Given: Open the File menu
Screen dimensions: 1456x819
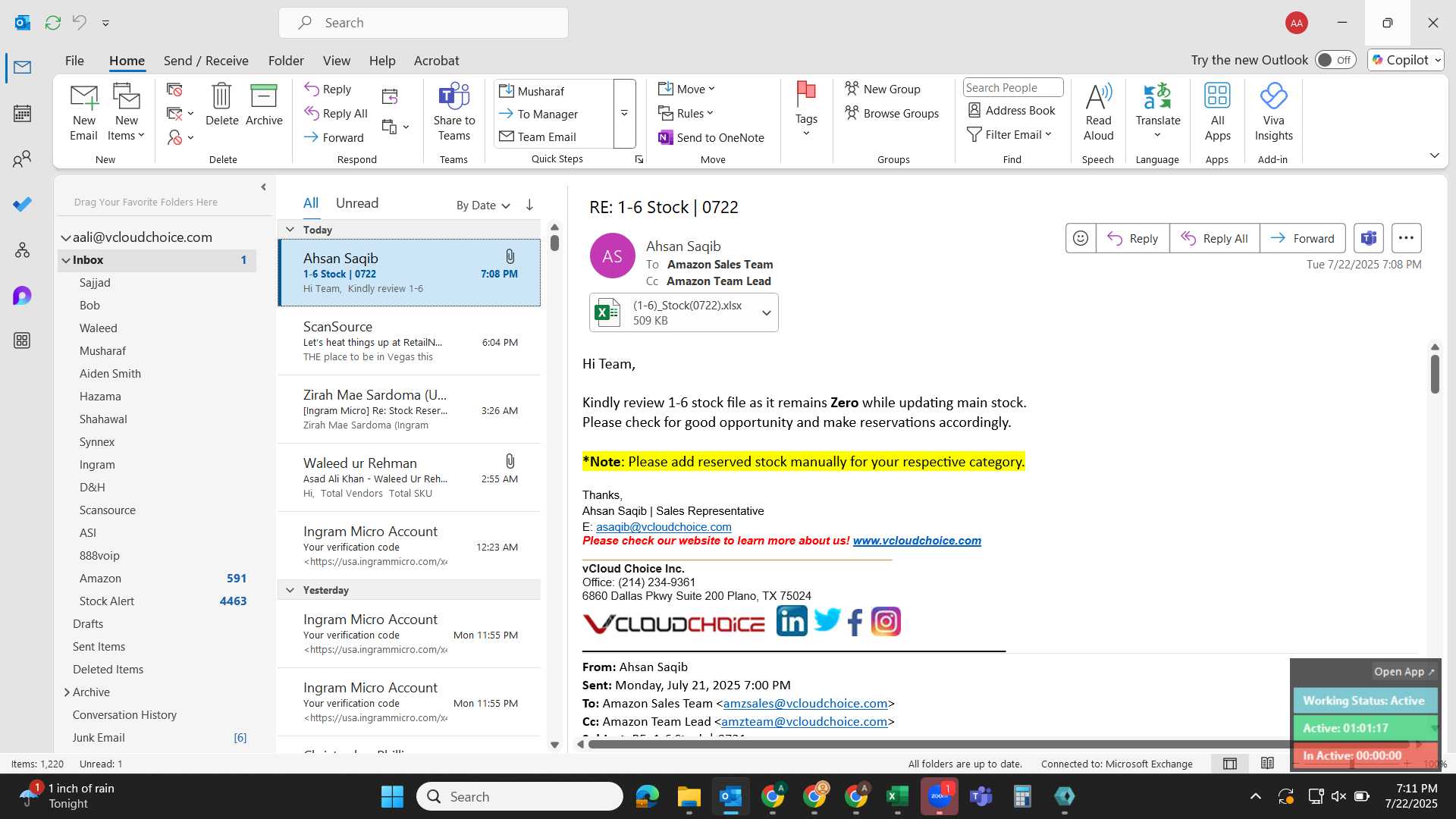Looking at the screenshot, I should tap(74, 61).
